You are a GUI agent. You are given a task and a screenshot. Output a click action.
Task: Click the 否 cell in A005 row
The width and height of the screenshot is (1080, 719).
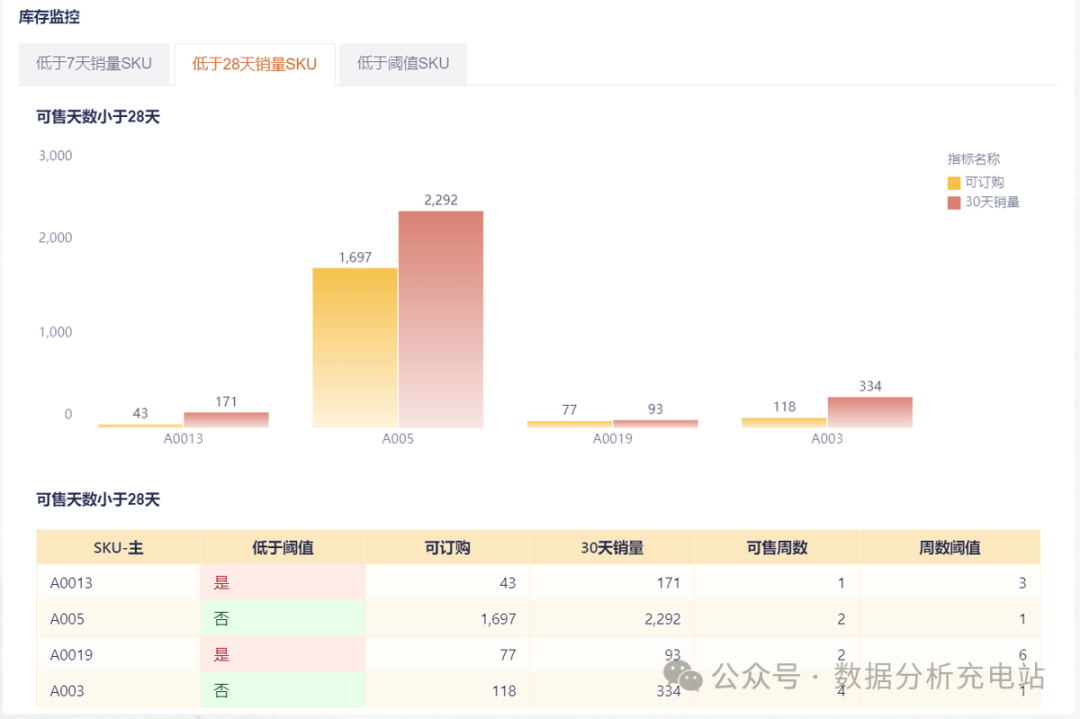pyautogui.click(x=282, y=618)
